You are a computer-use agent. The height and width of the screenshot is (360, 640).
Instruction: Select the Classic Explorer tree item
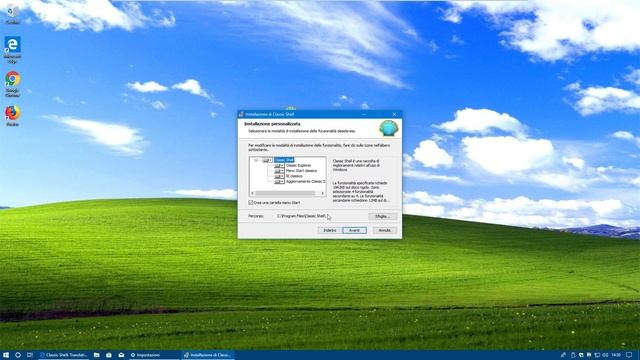298,166
